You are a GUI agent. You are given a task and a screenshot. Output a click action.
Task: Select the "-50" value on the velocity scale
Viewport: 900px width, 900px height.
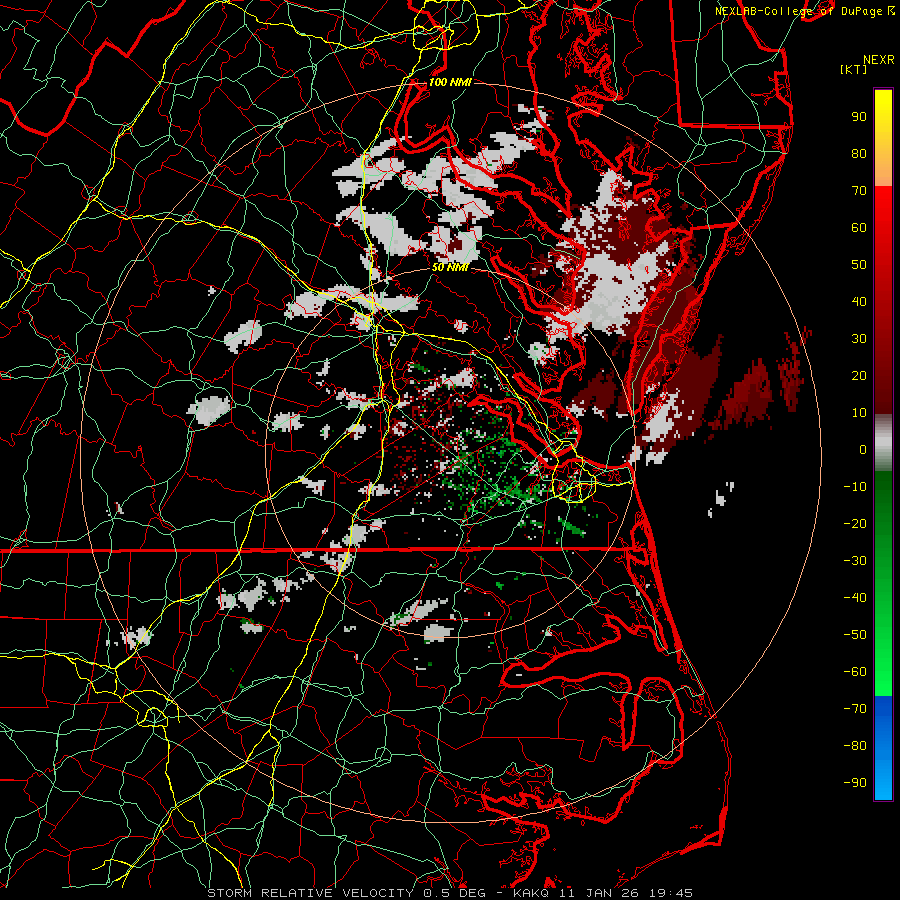coord(855,635)
